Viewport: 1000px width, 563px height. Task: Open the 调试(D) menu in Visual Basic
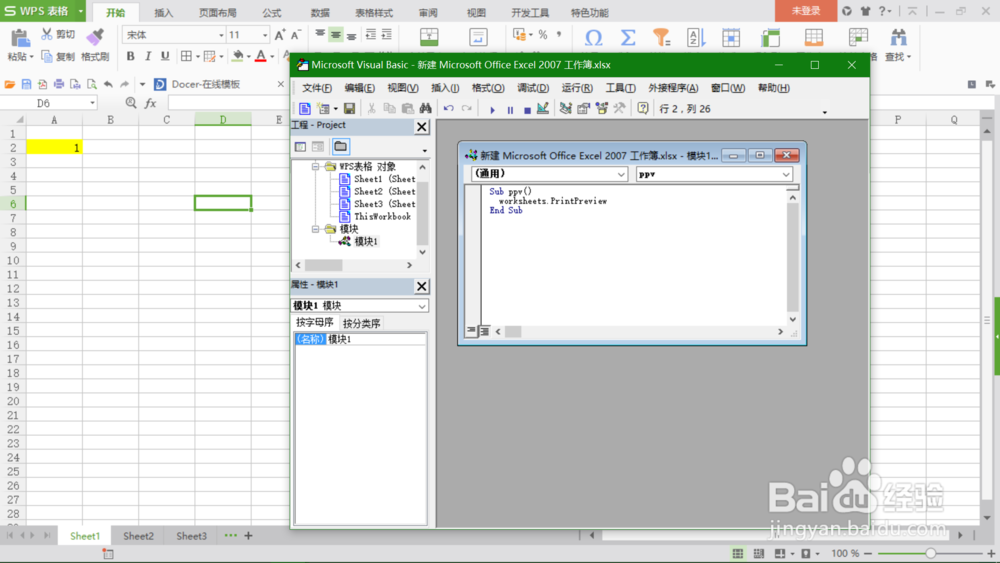533,88
